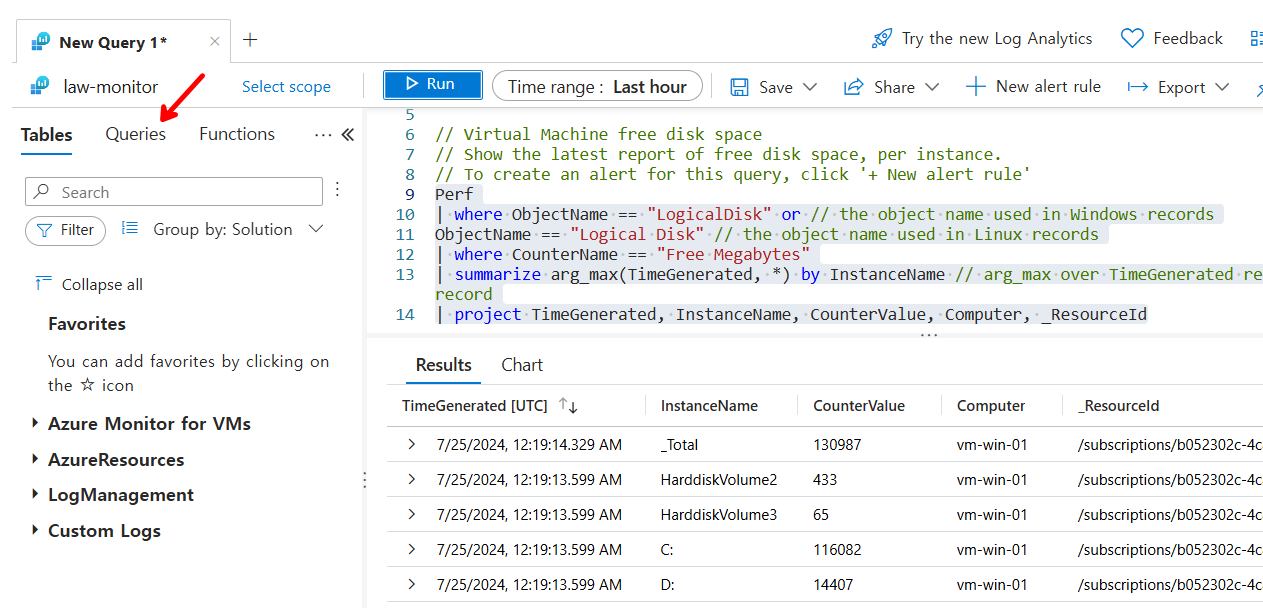Open the Share dropdown chevron
1263x608 pixels.
tap(932, 87)
